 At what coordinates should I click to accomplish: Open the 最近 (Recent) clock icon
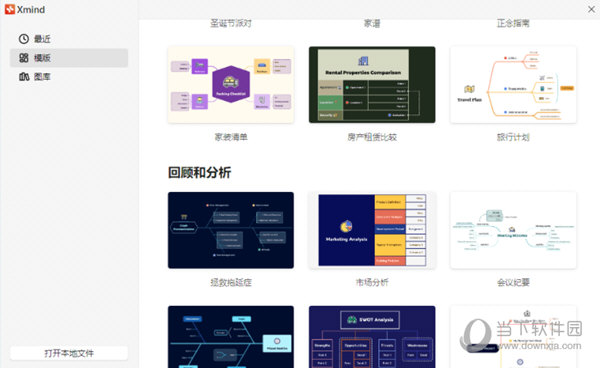point(24,39)
